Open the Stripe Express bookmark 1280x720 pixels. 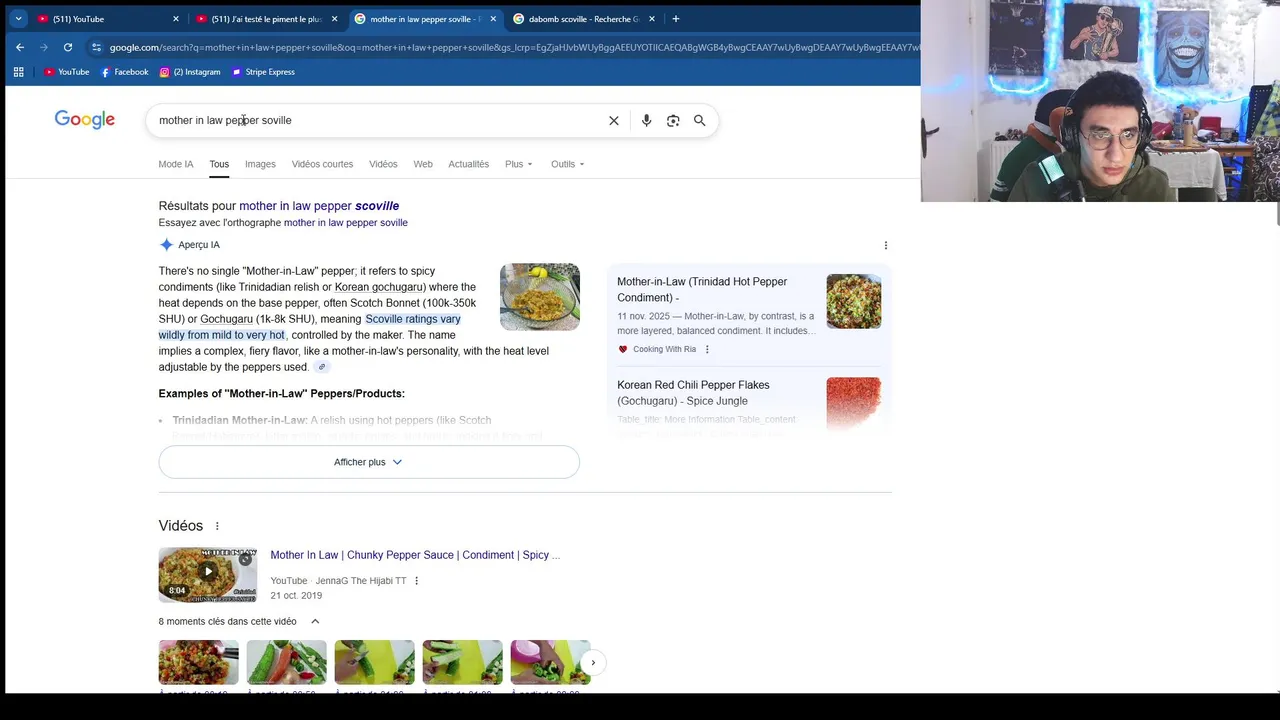[x=263, y=72]
